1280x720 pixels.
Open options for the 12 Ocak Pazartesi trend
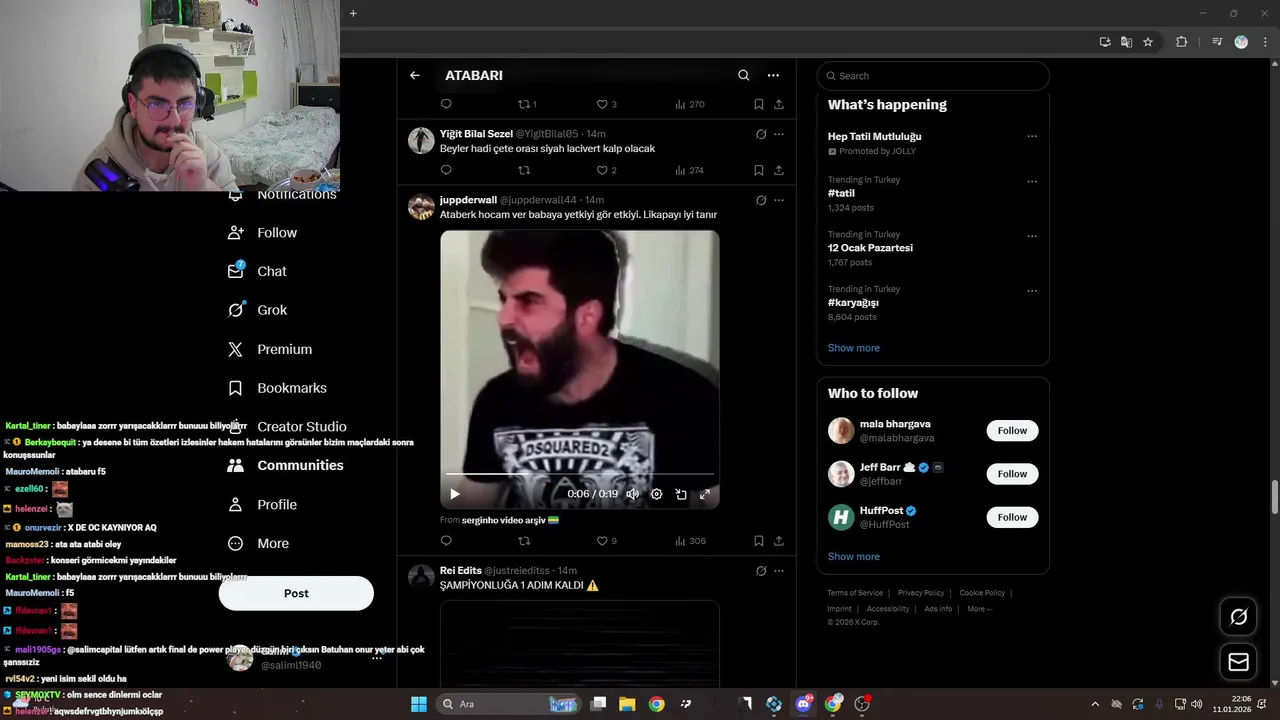[1032, 237]
